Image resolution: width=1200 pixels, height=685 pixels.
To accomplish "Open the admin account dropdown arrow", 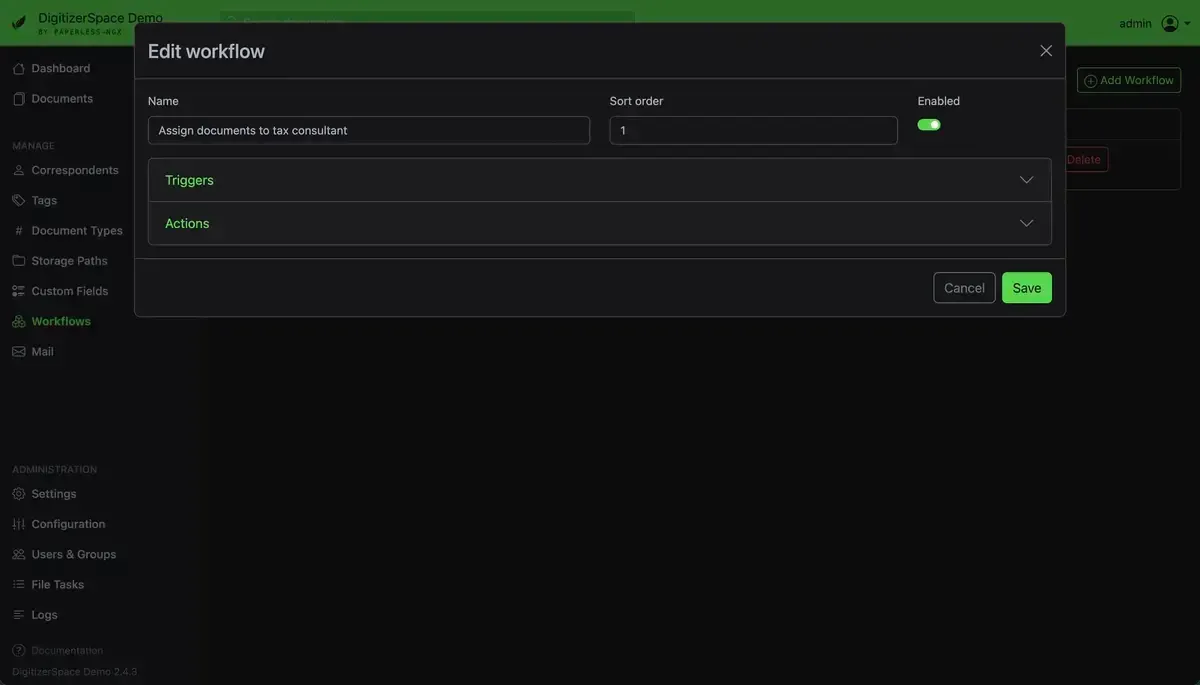I will [x=1187, y=24].
